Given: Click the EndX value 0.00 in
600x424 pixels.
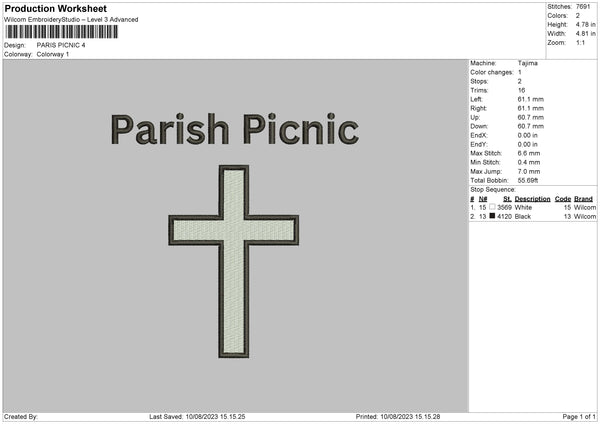Looking at the screenshot, I should click(x=528, y=135).
